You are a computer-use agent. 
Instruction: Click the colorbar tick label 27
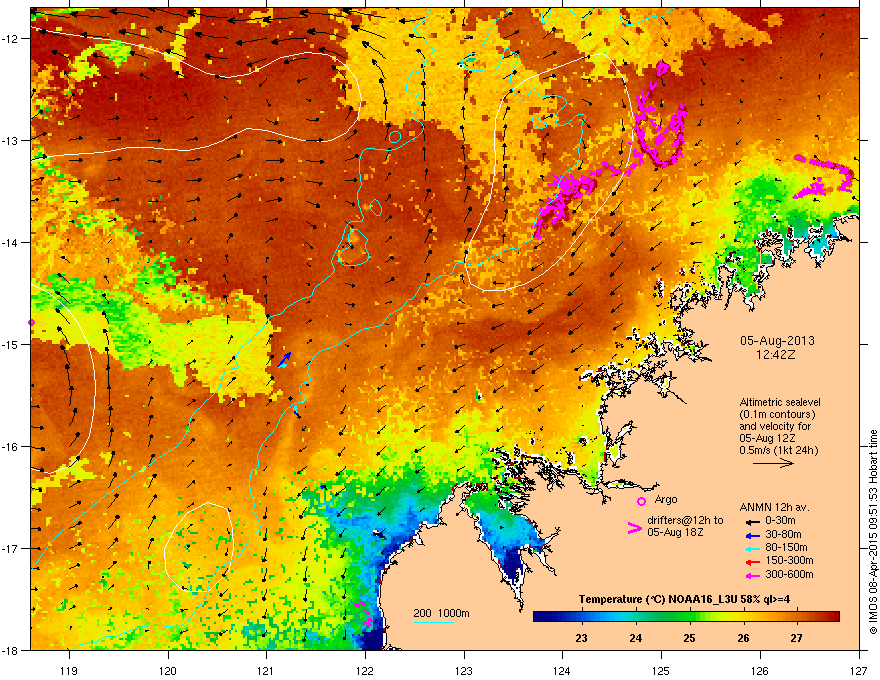(x=796, y=638)
